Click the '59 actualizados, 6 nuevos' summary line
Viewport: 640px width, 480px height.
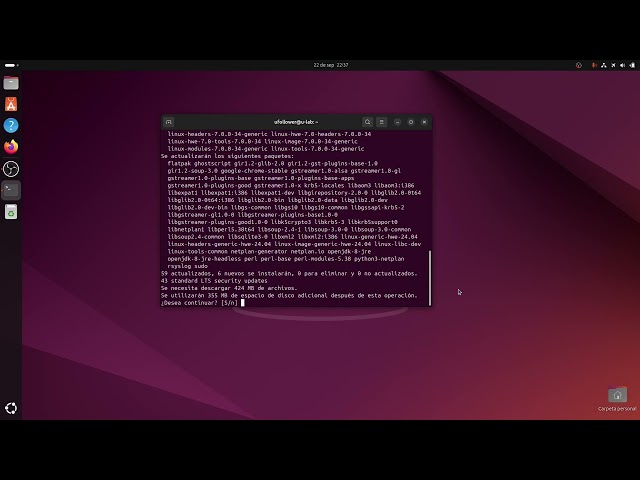click(289, 273)
